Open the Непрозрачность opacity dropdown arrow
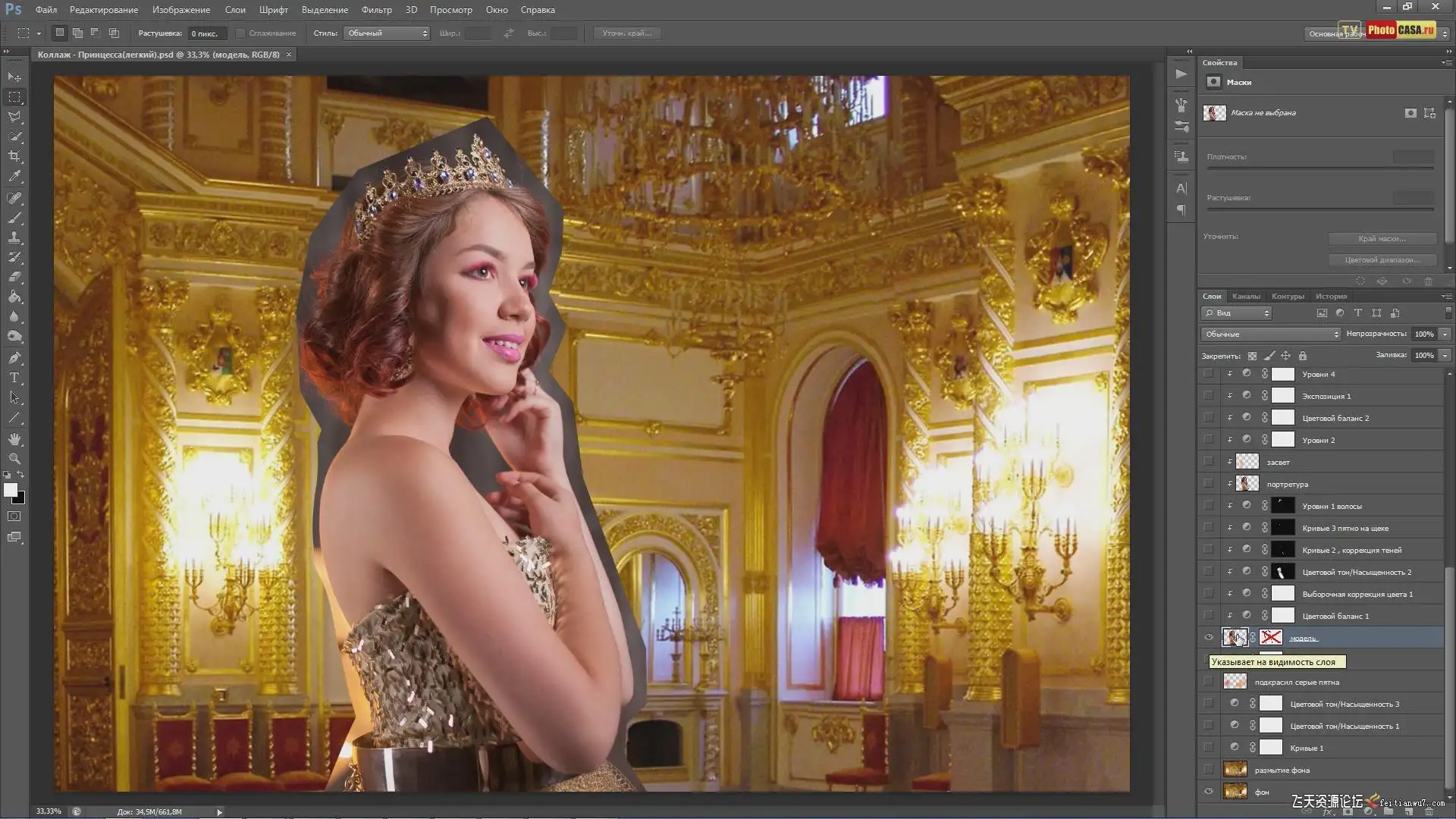 [x=1445, y=334]
